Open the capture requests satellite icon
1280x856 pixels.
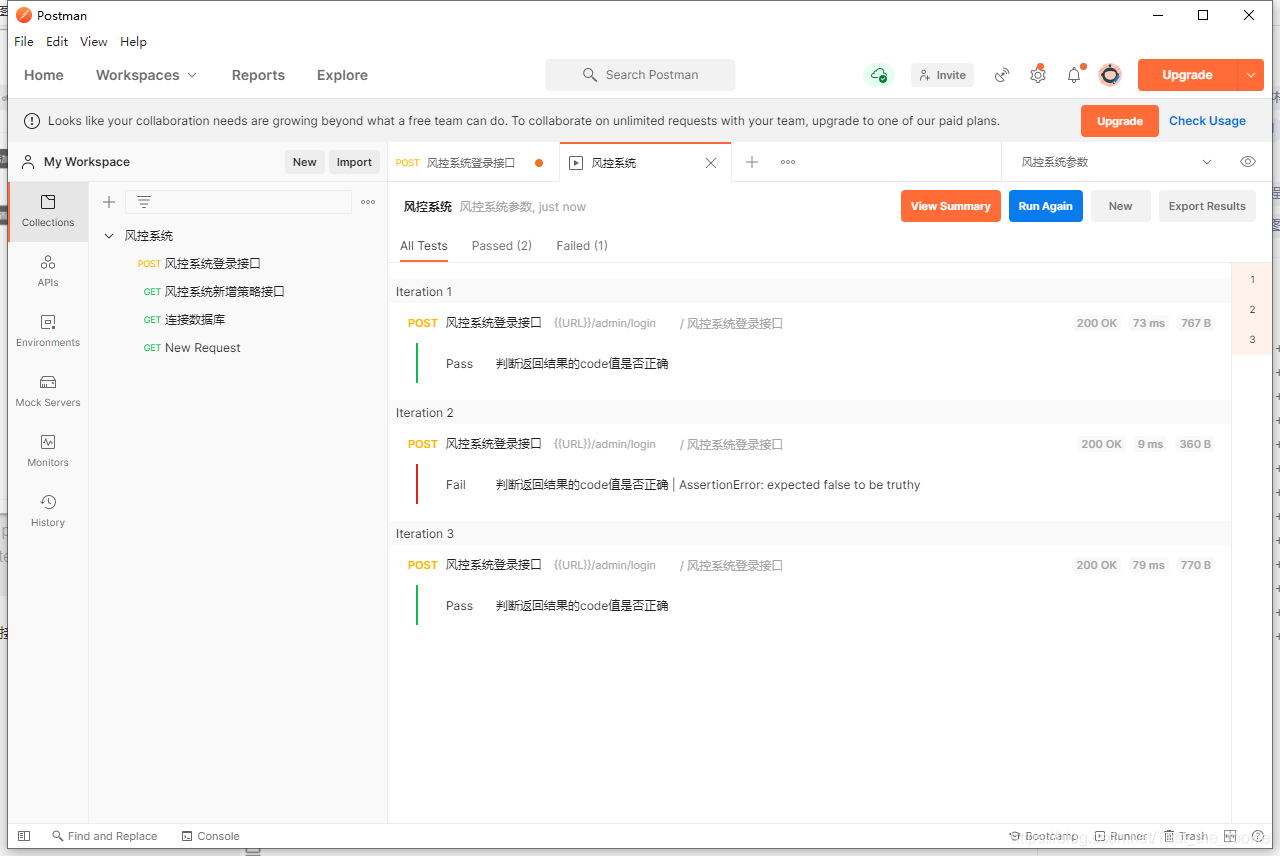1002,75
